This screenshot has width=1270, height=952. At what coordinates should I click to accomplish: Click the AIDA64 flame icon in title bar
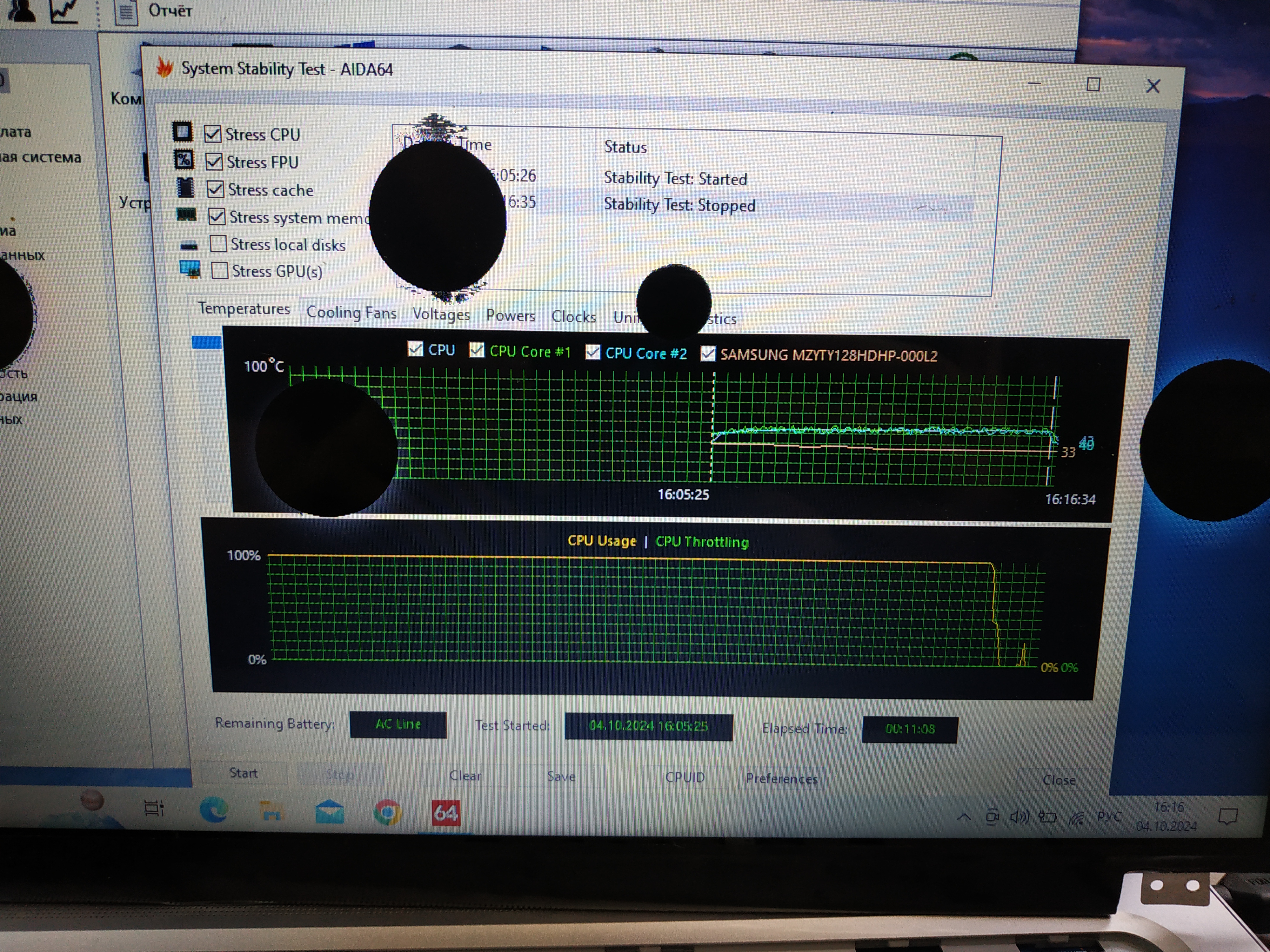coord(165,67)
